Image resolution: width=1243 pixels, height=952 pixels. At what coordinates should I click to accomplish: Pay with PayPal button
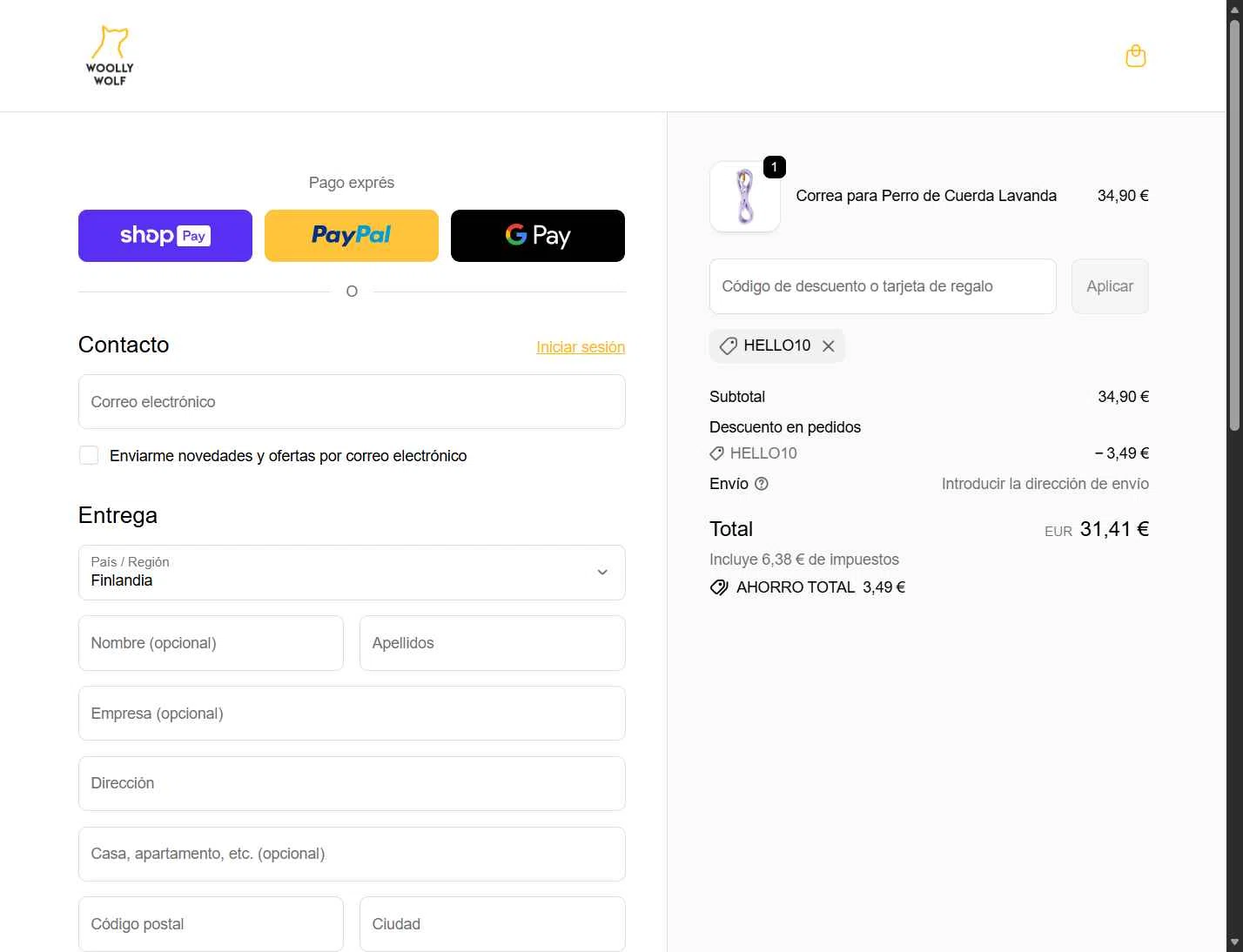[x=352, y=236]
